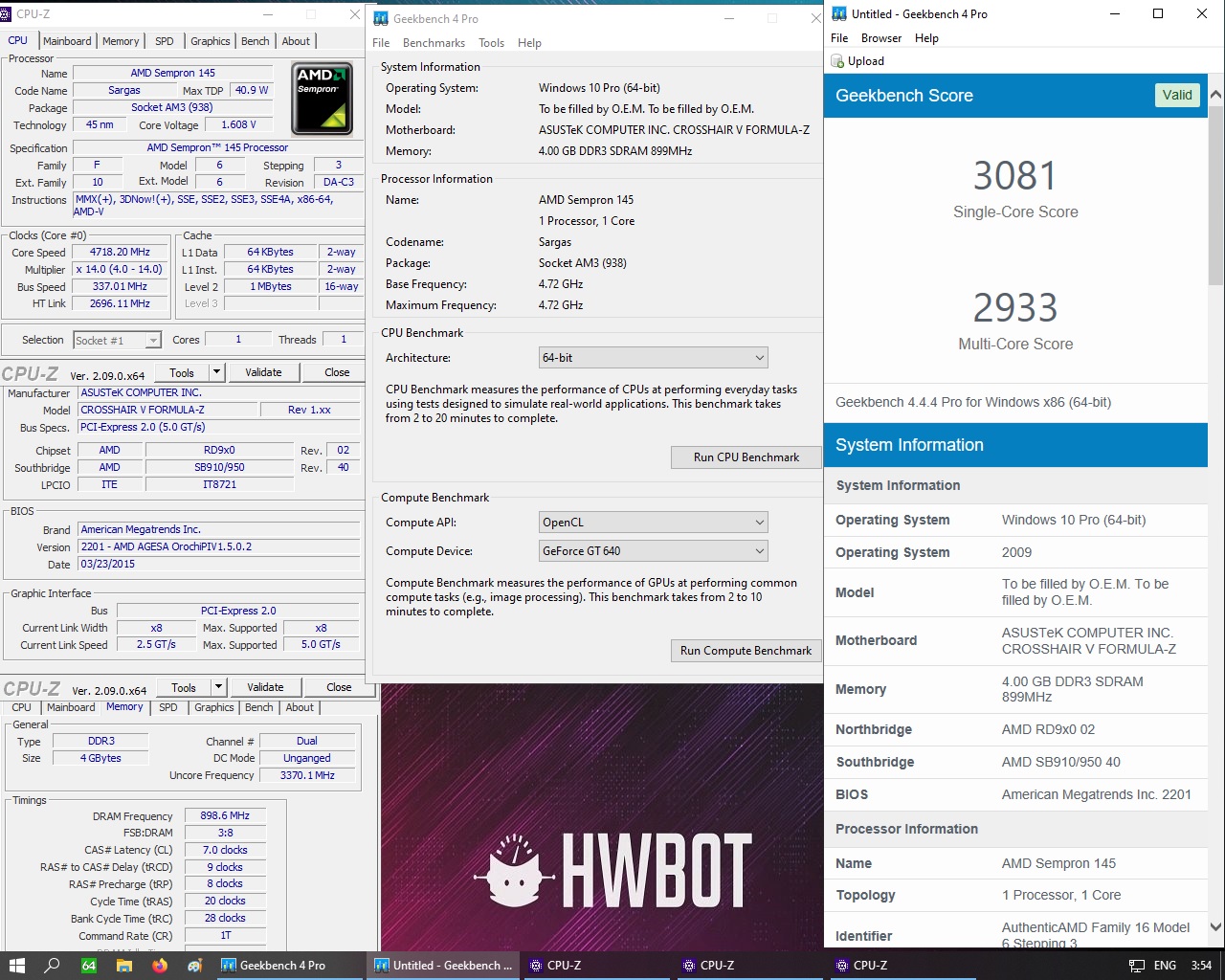Viewport: 1225px width, 980px height.
Task: Expand the Tools arrow in CPU-Z Mainboard window
Action: click(x=216, y=372)
